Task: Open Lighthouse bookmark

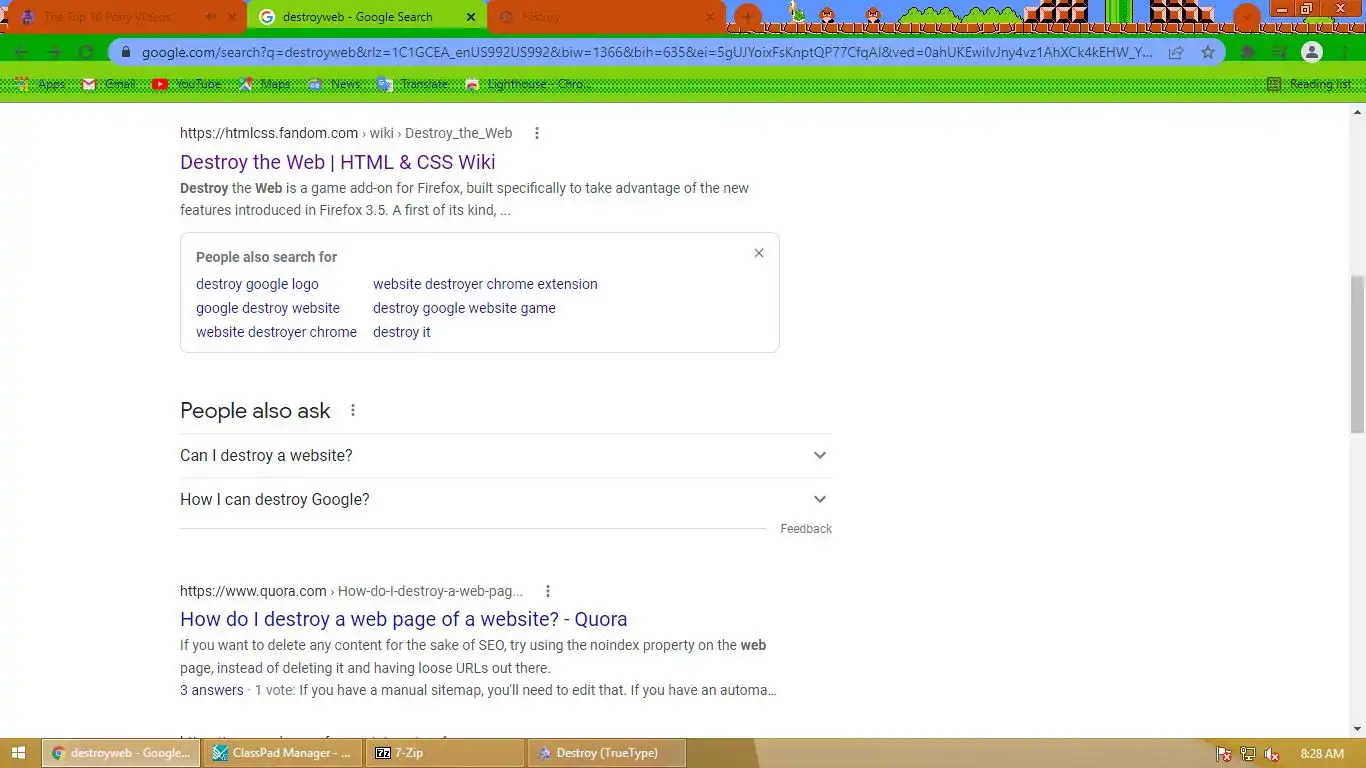Action: [529, 84]
